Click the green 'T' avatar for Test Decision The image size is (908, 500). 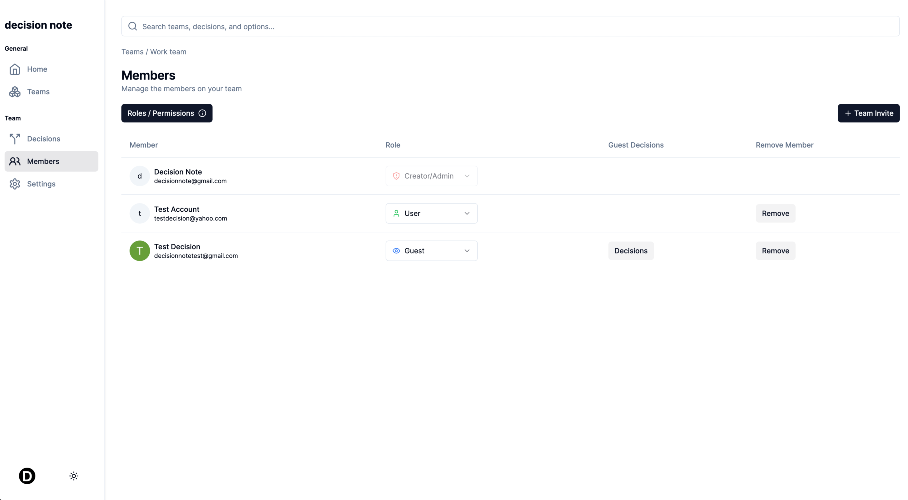(x=140, y=251)
